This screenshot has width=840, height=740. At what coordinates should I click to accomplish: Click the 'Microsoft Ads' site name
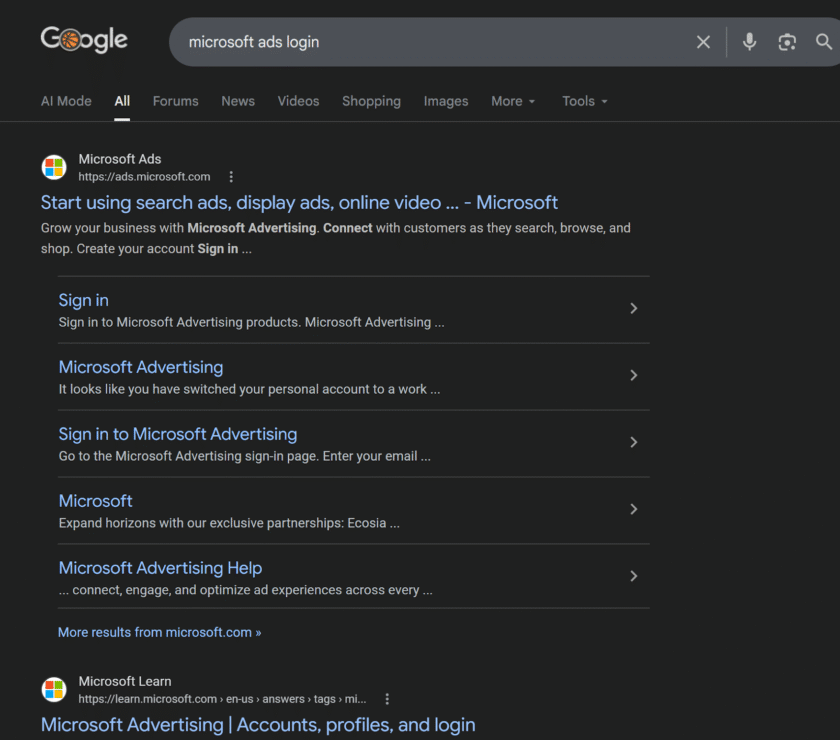[x=119, y=159]
